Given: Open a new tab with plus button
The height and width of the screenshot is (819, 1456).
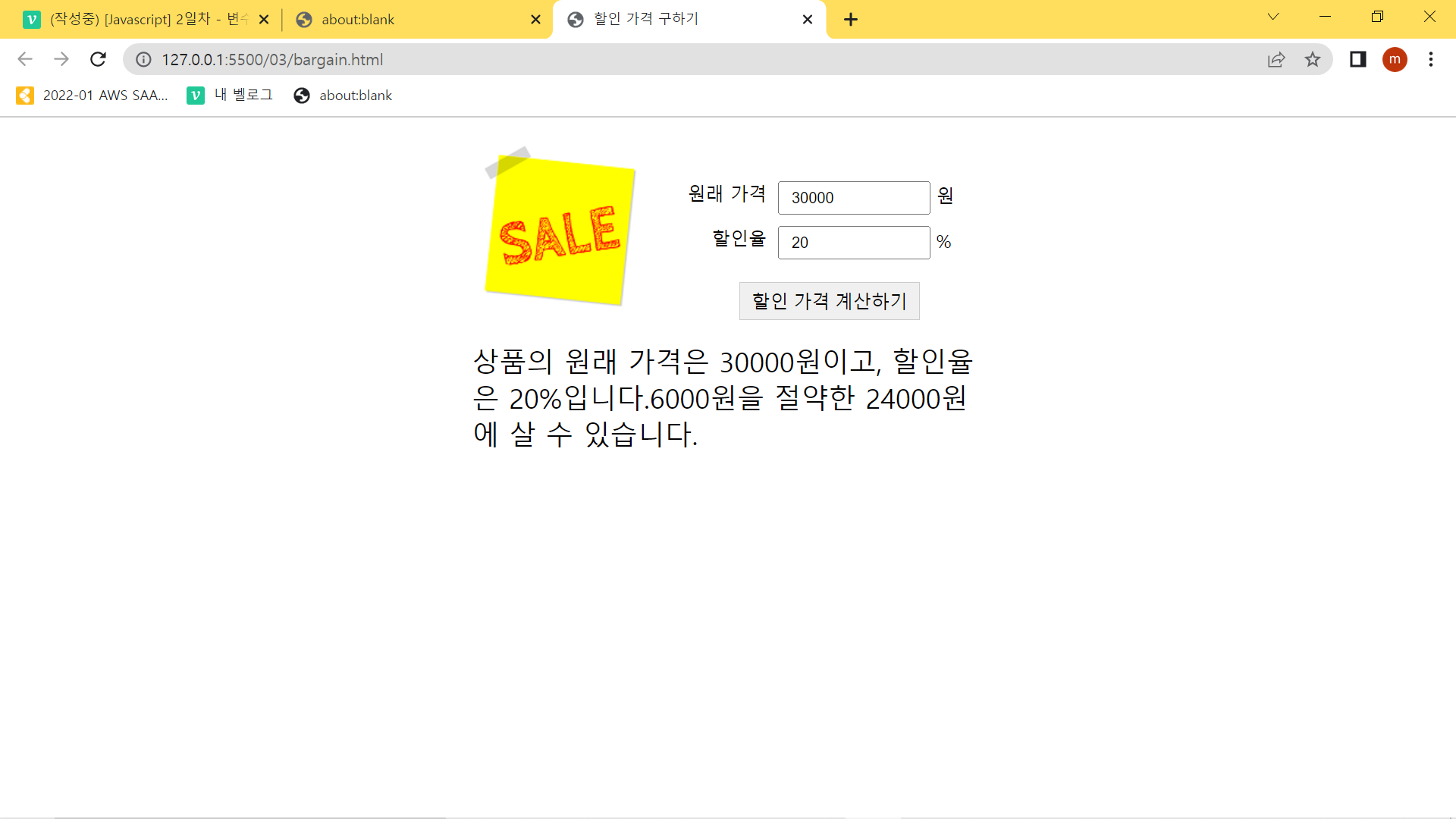Looking at the screenshot, I should [851, 20].
